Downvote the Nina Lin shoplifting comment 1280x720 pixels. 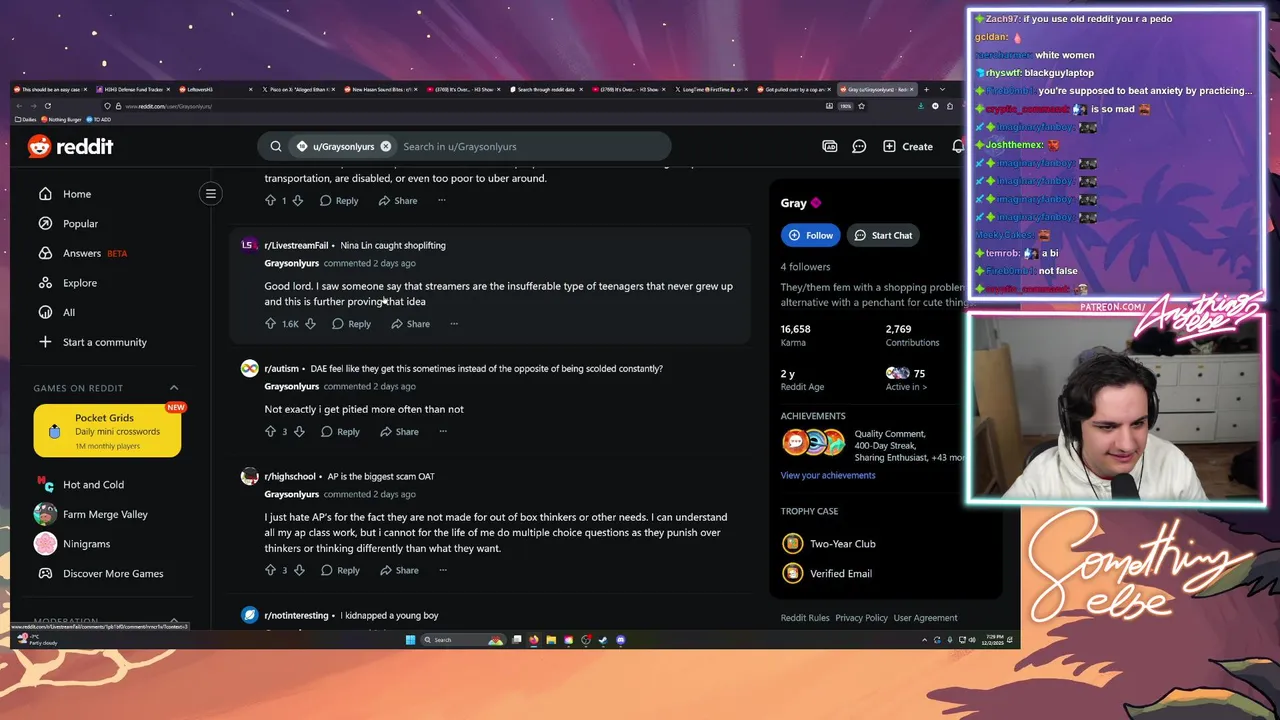pyautogui.click(x=310, y=324)
